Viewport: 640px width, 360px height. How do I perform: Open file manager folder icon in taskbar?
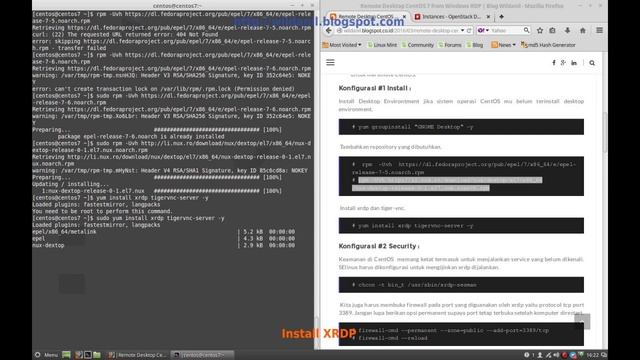[x=97, y=355]
